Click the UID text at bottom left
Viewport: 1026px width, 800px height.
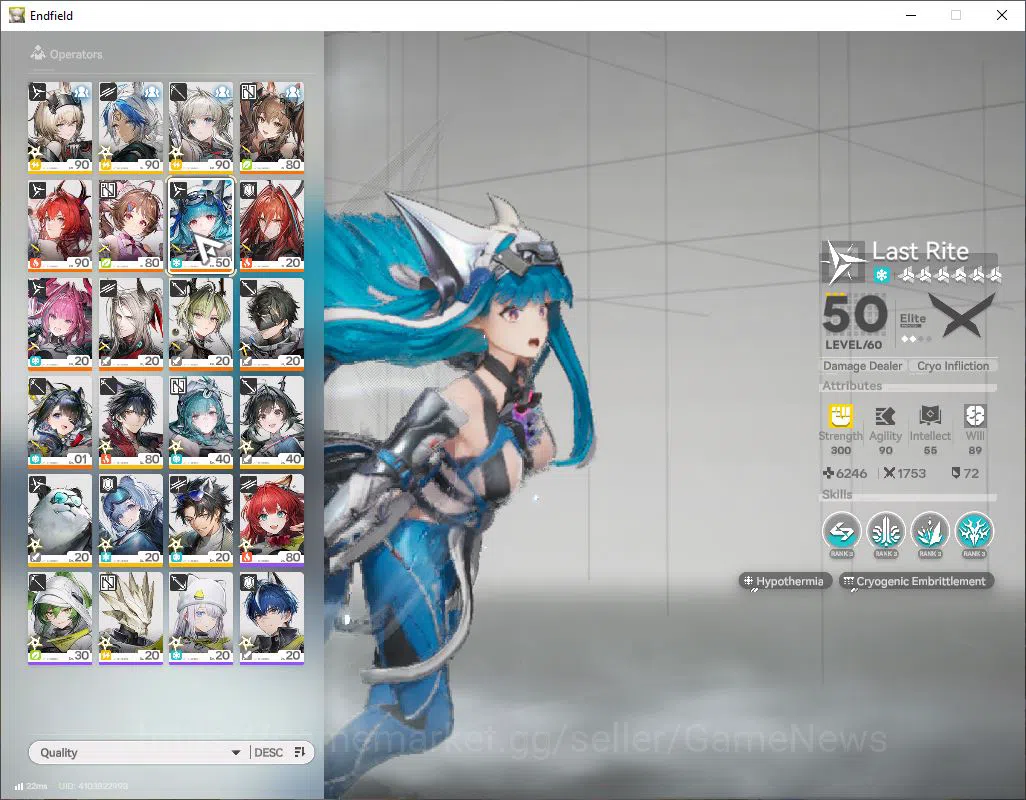click(93, 786)
